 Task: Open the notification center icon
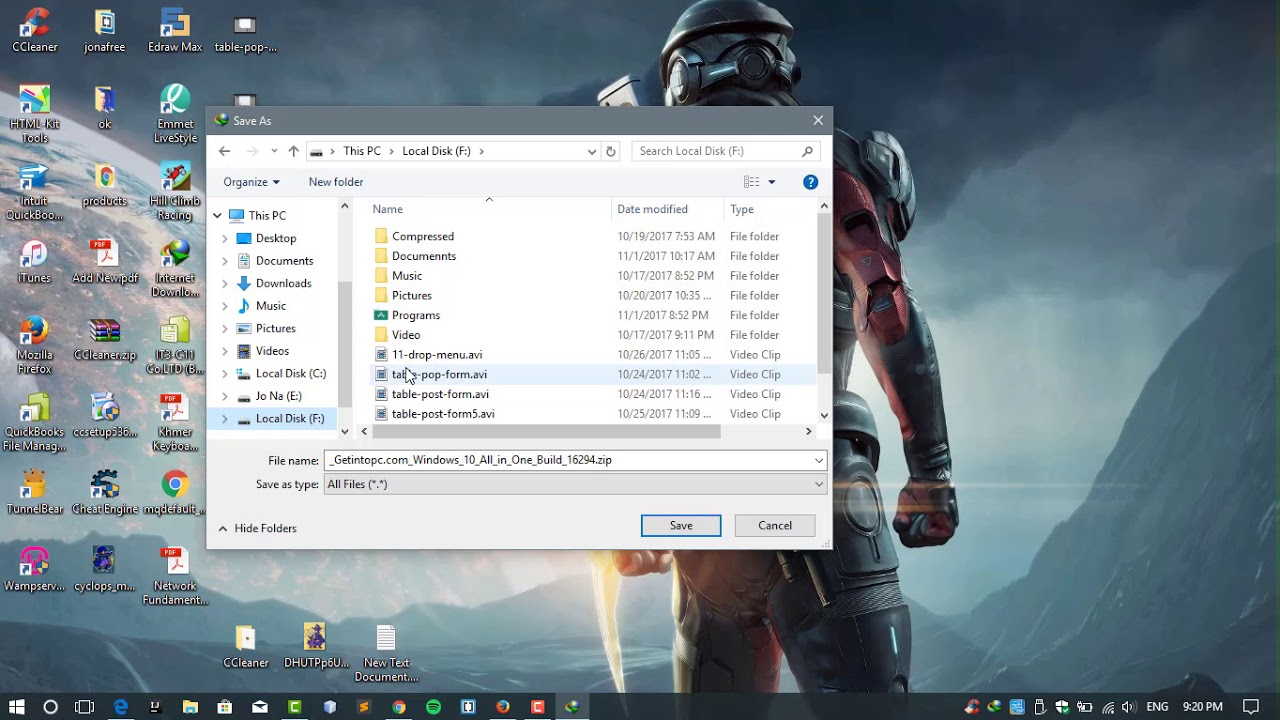click(1250, 707)
